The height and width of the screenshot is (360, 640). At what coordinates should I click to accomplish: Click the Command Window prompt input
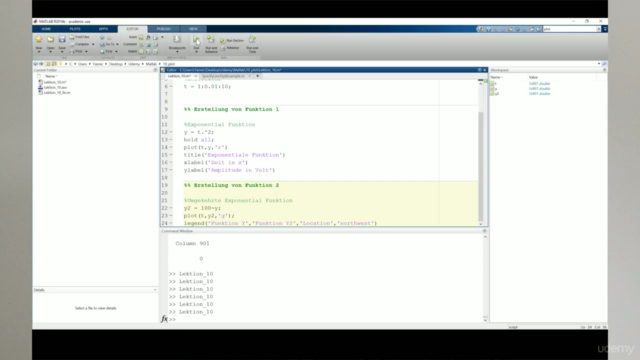(327, 319)
